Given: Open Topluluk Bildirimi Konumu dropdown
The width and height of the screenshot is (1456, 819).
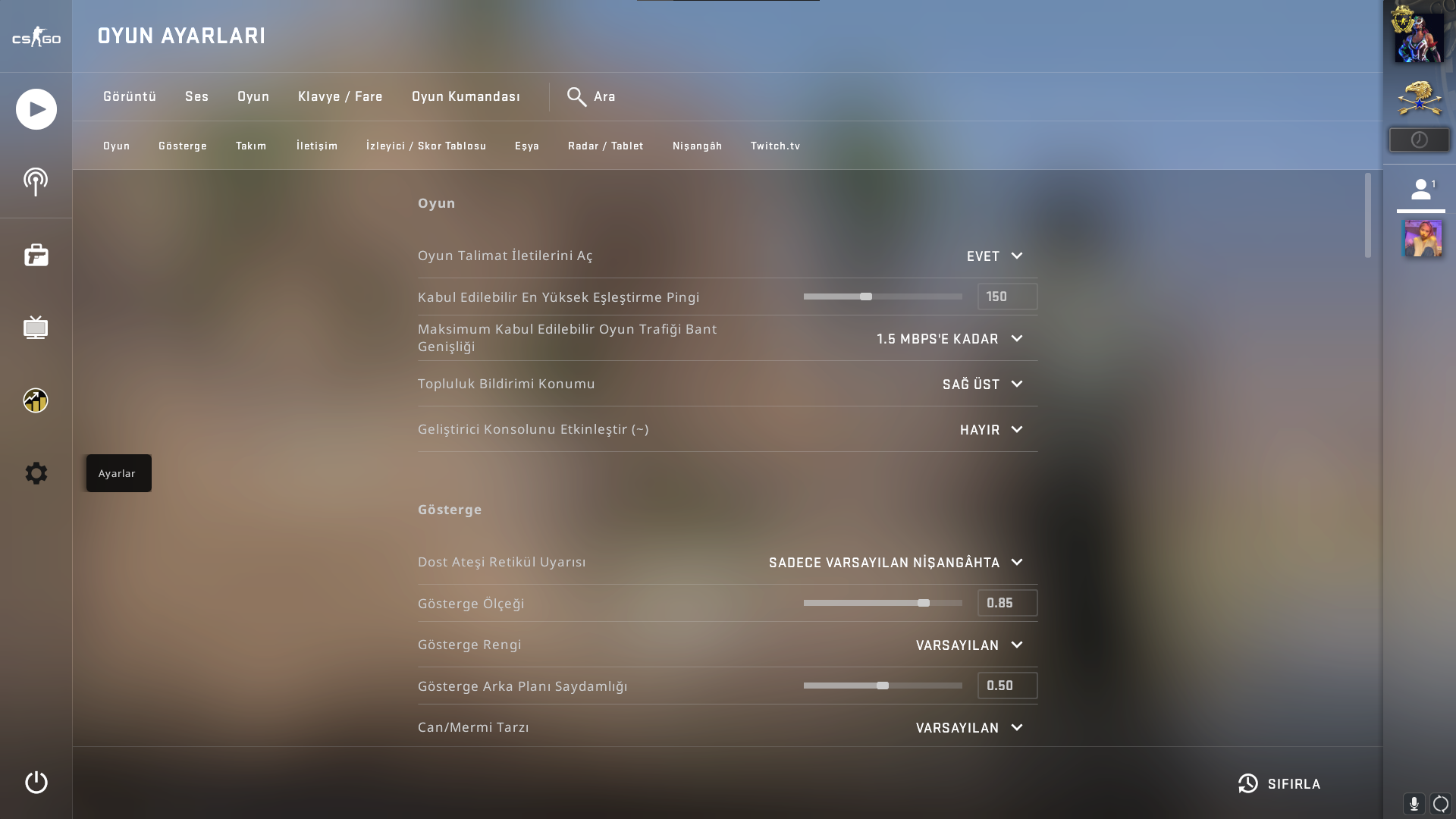Looking at the screenshot, I should pos(983,384).
